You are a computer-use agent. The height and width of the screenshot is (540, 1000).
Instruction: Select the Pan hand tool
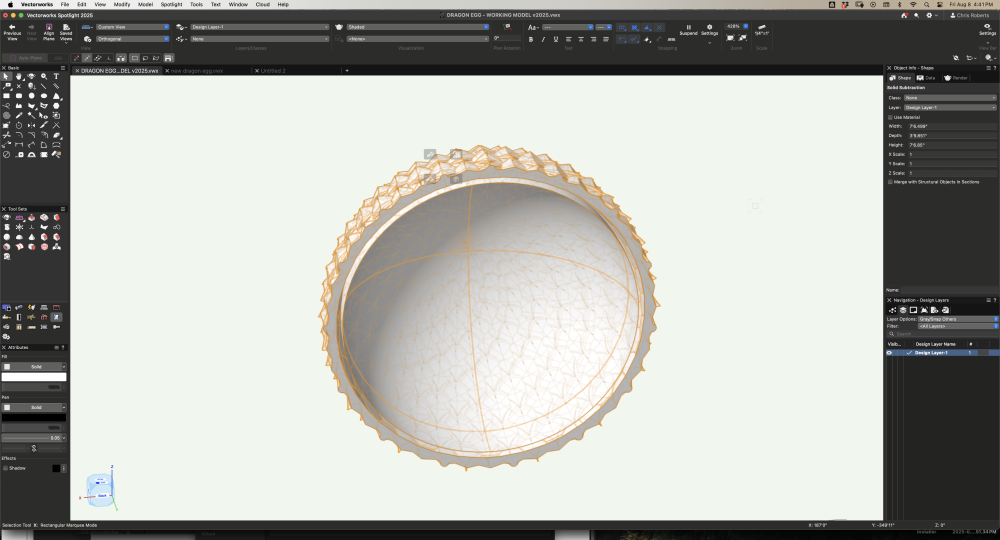(19, 77)
